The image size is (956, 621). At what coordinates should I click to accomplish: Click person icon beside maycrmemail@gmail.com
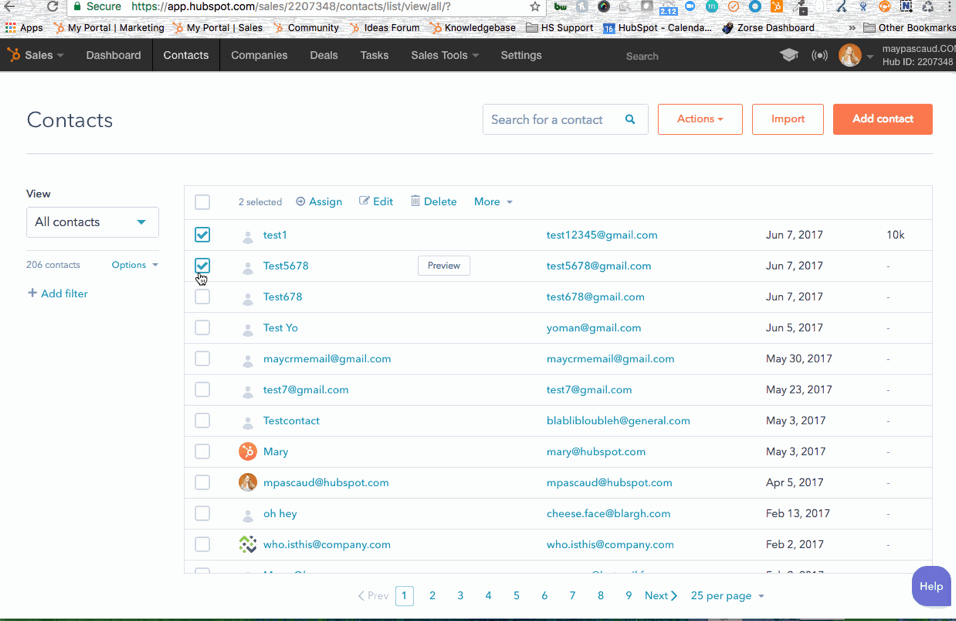pos(248,360)
